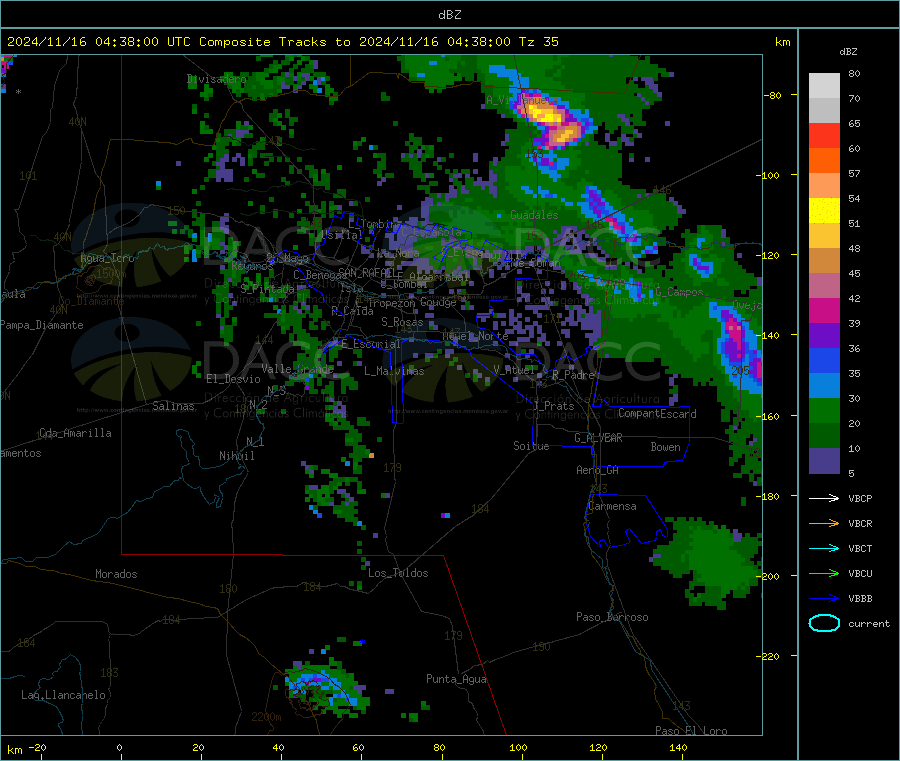Click the 'VBCT' legend label
Screen dimensions: 900x761
(x=860, y=549)
